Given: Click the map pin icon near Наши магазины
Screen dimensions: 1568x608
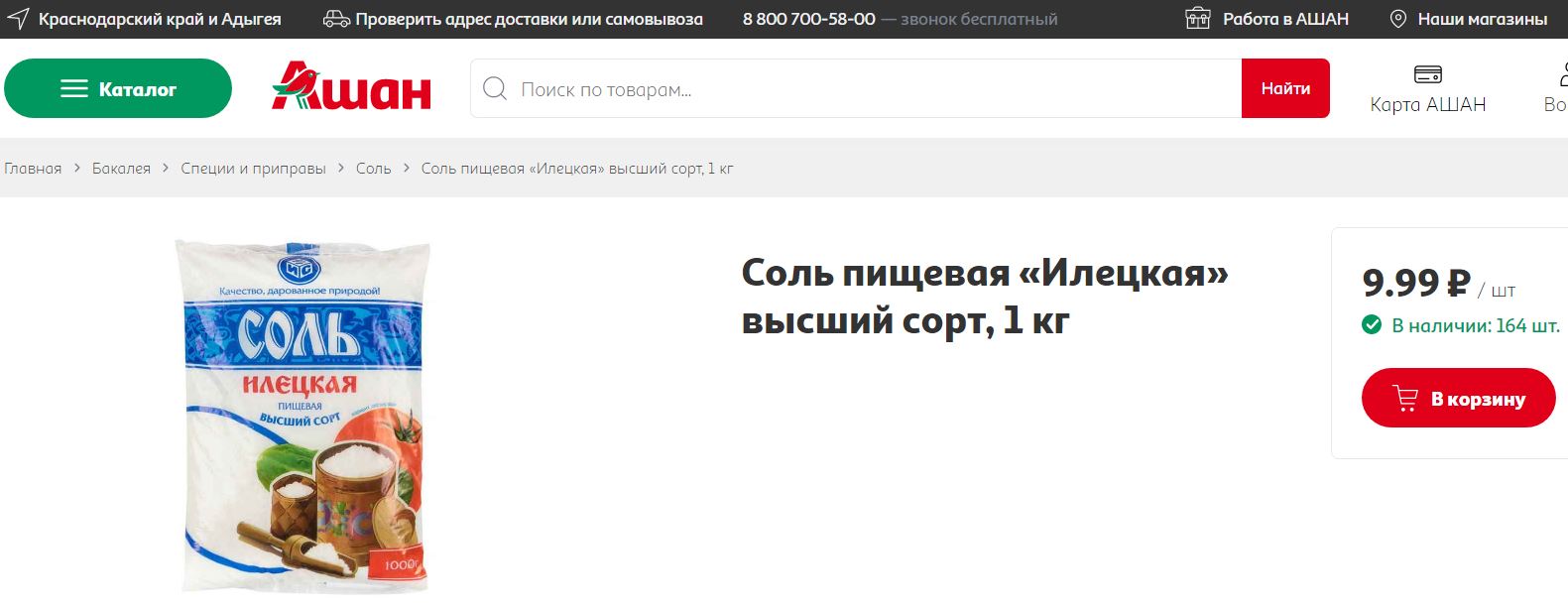Looking at the screenshot, I should [1398, 19].
